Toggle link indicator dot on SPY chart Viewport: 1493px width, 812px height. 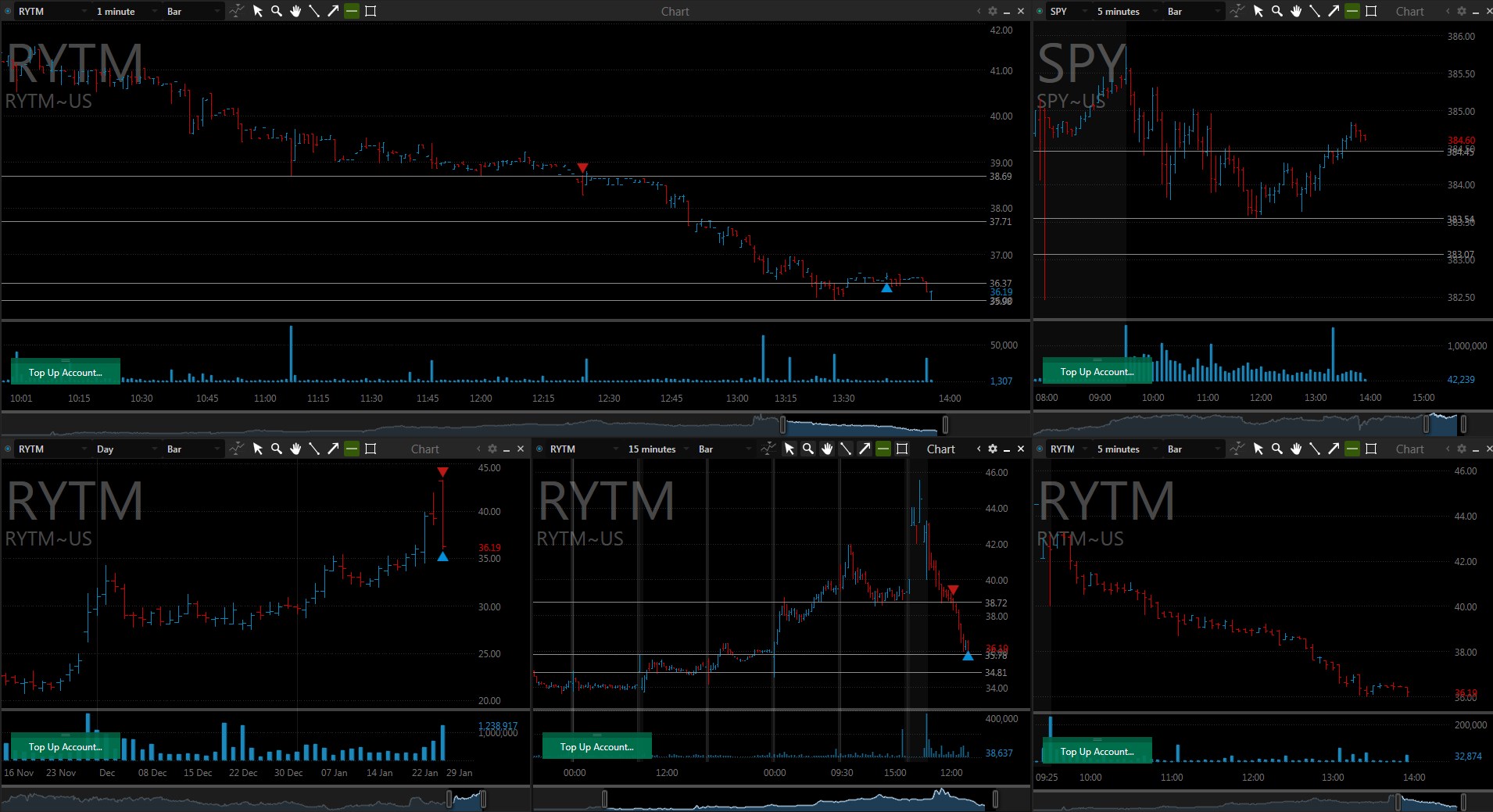pos(1040,11)
